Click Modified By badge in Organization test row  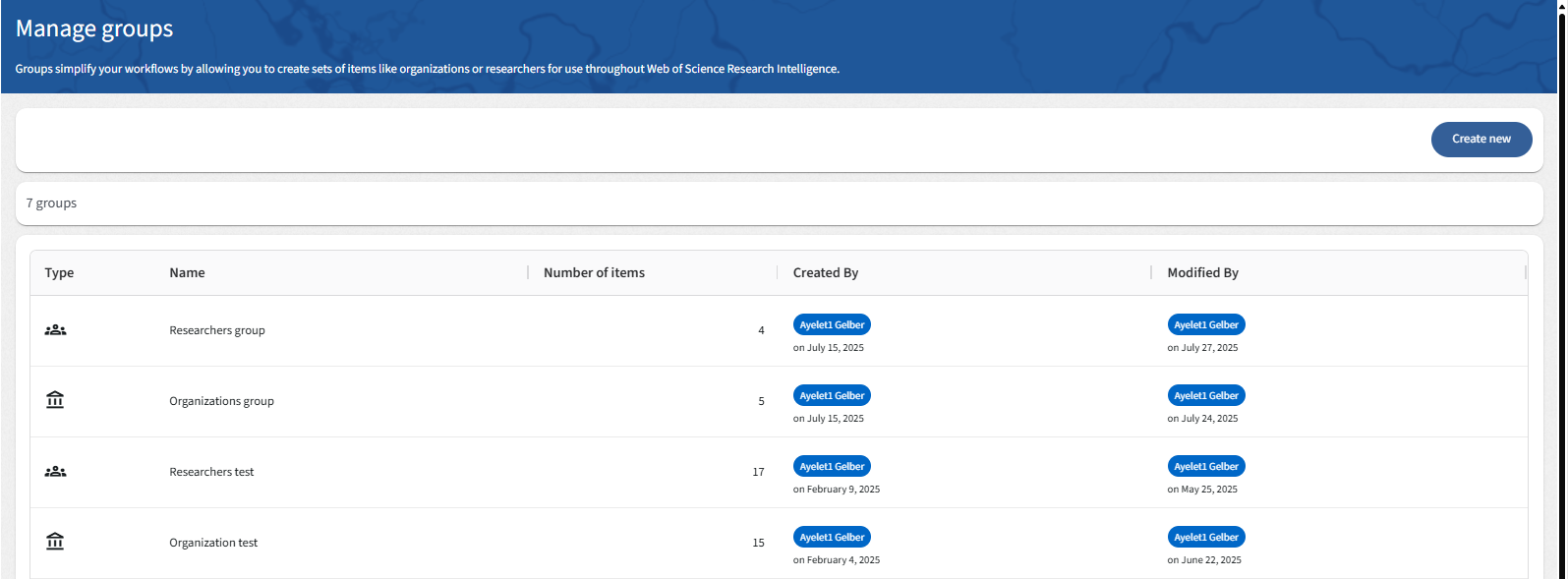pos(1206,537)
